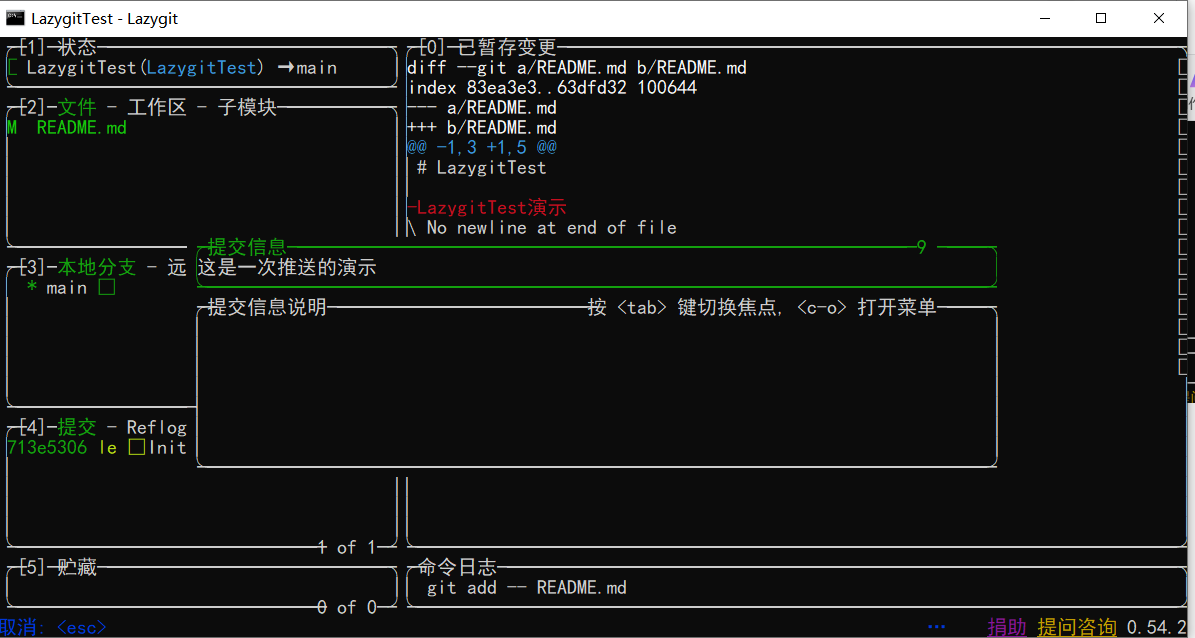
Task: Switch to the 提交 tab
Action: (x=77, y=427)
